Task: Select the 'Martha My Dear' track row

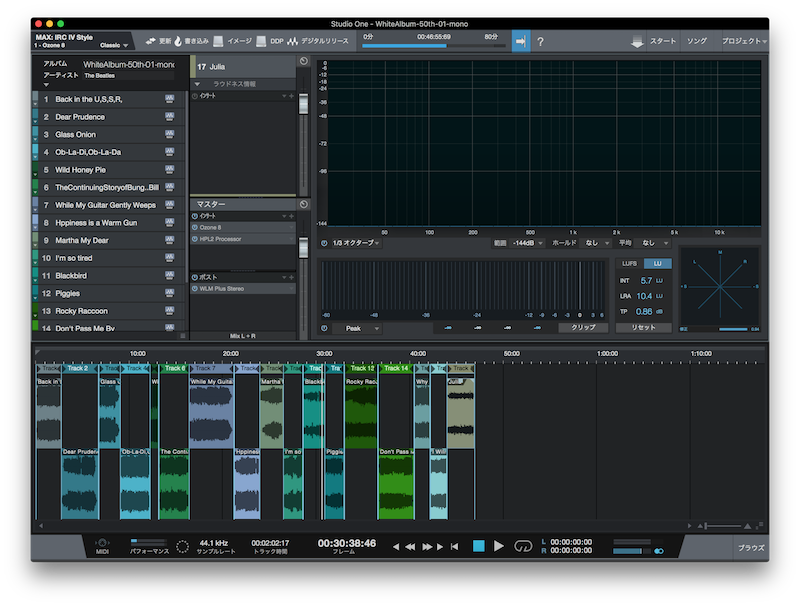Action: pos(108,240)
